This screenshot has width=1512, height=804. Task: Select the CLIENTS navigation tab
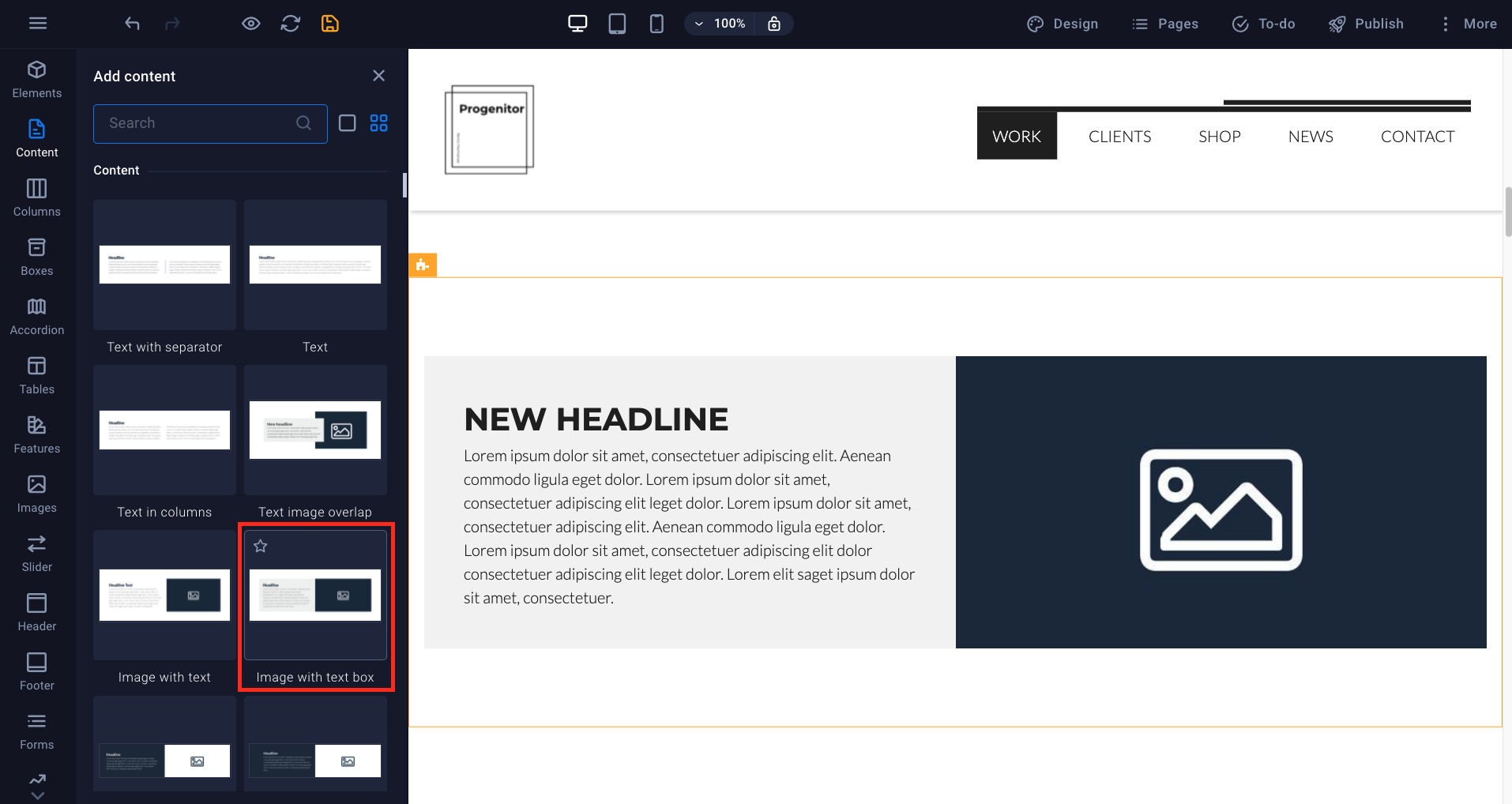(x=1119, y=136)
